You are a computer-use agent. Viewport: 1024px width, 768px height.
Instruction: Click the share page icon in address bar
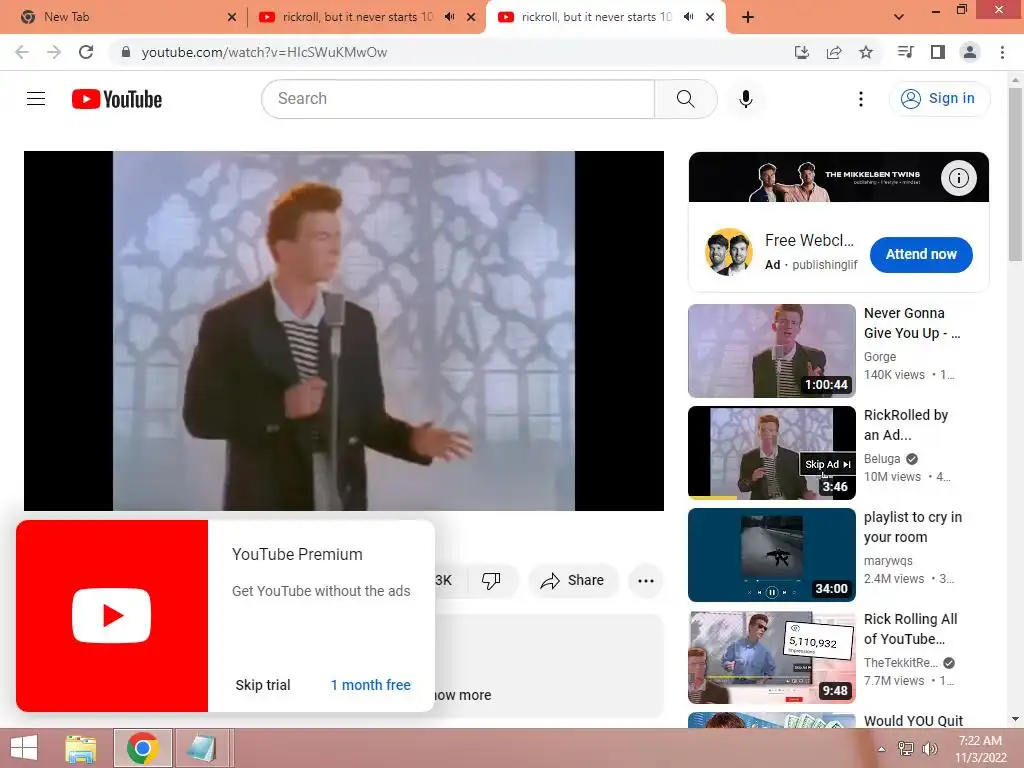pos(834,52)
